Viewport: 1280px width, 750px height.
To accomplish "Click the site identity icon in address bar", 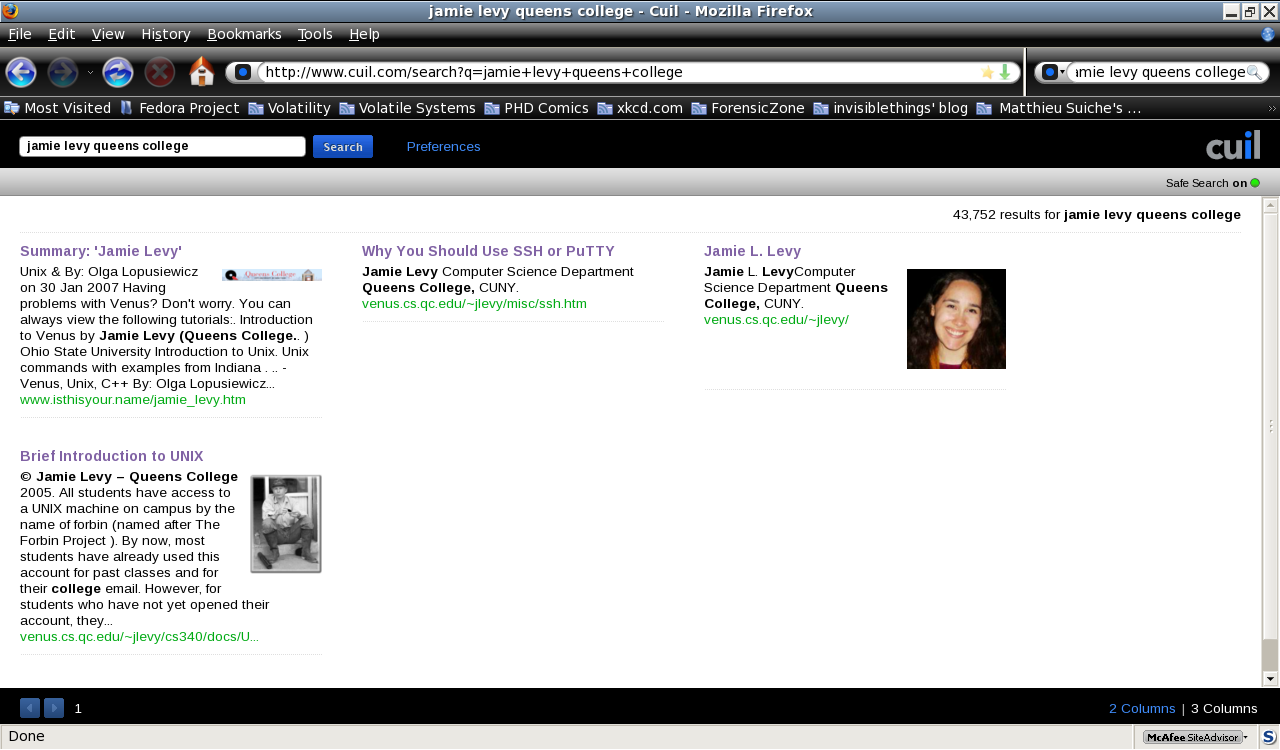I will 243,72.
